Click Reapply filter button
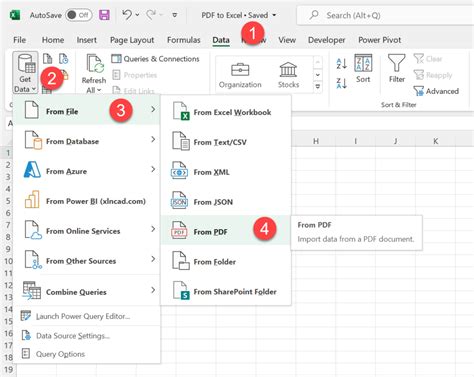The width and height of the screenshot is (474, 377). (x=433, y=75)
